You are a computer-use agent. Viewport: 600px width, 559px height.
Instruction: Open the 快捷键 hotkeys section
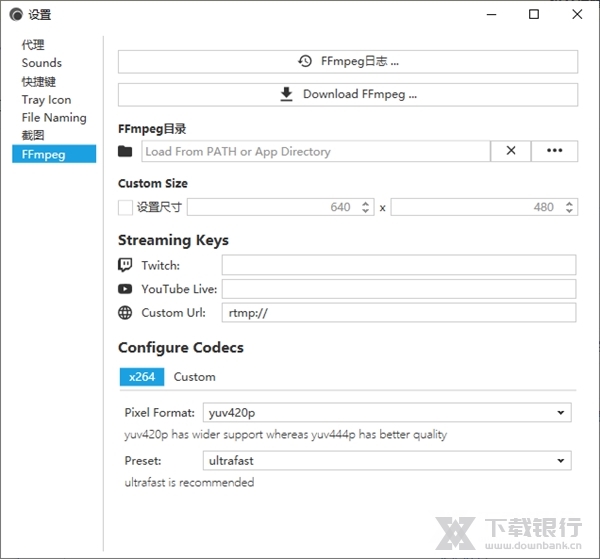point(39,81)
